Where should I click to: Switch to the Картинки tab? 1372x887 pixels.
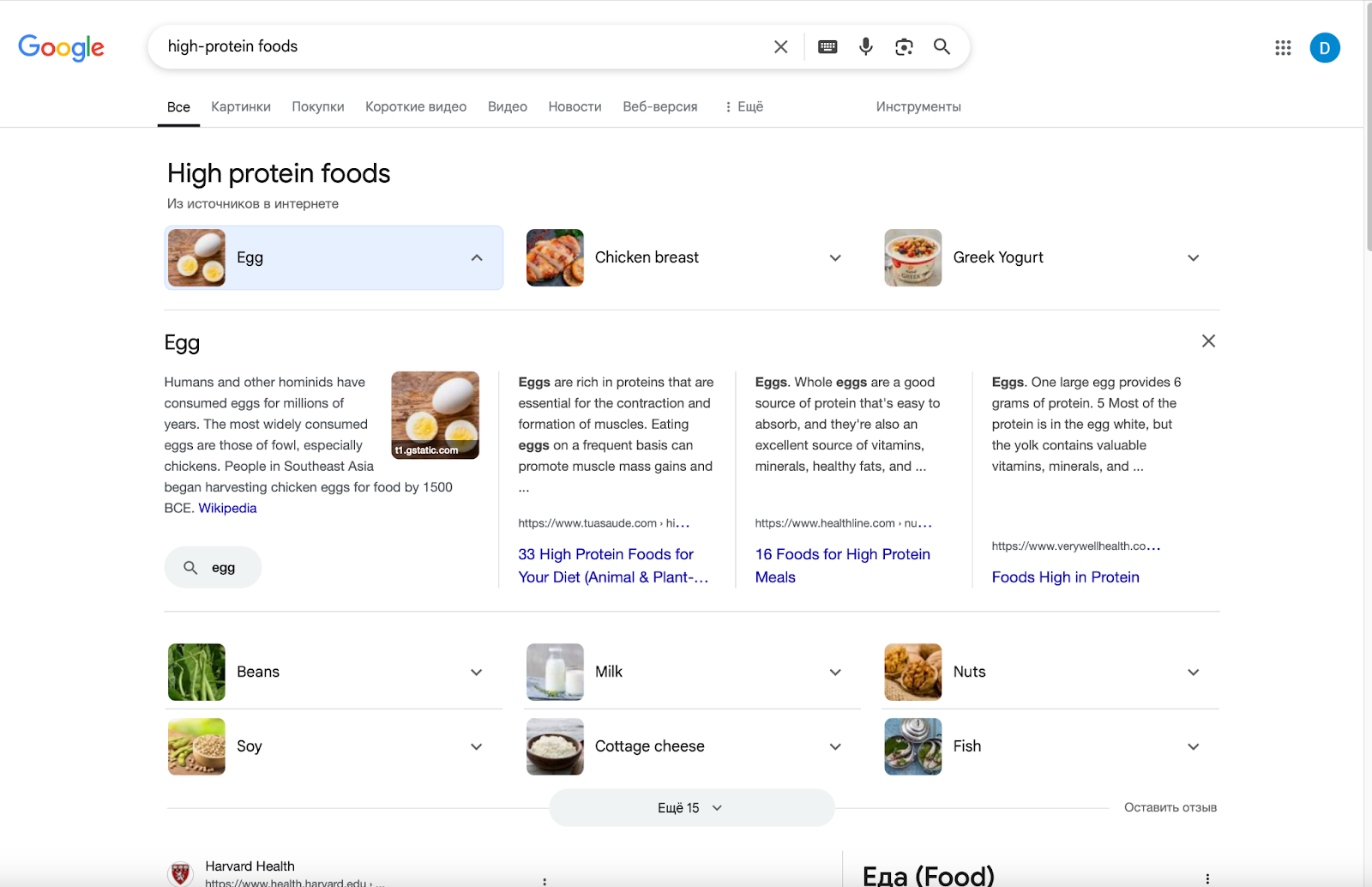(x=240, y=106)
